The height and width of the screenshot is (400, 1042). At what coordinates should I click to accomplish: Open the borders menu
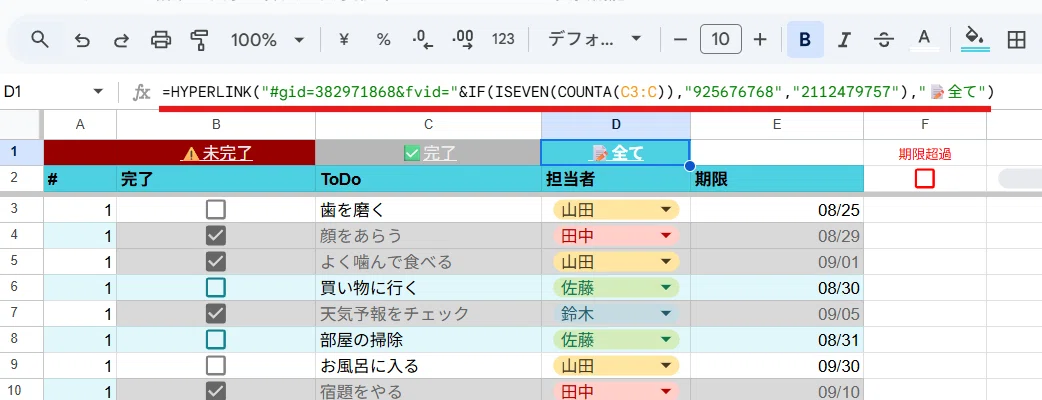[x=1016, y=40]
